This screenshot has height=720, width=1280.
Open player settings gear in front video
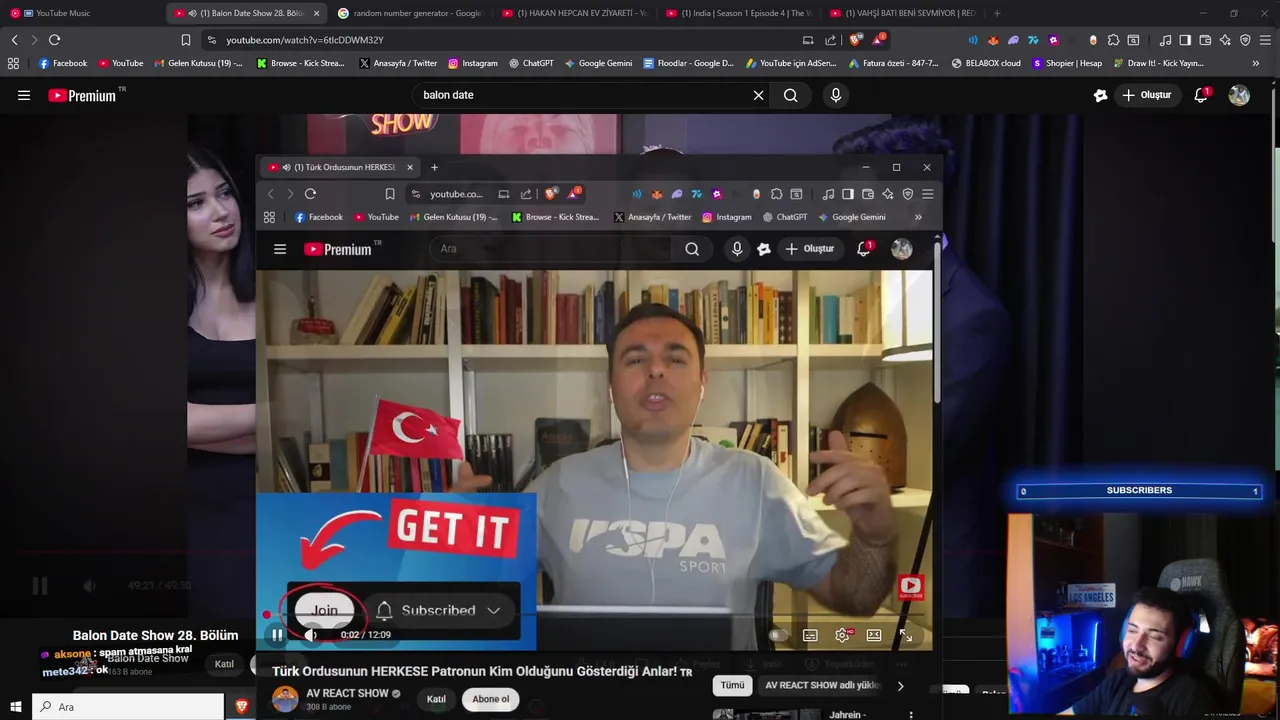842,635
